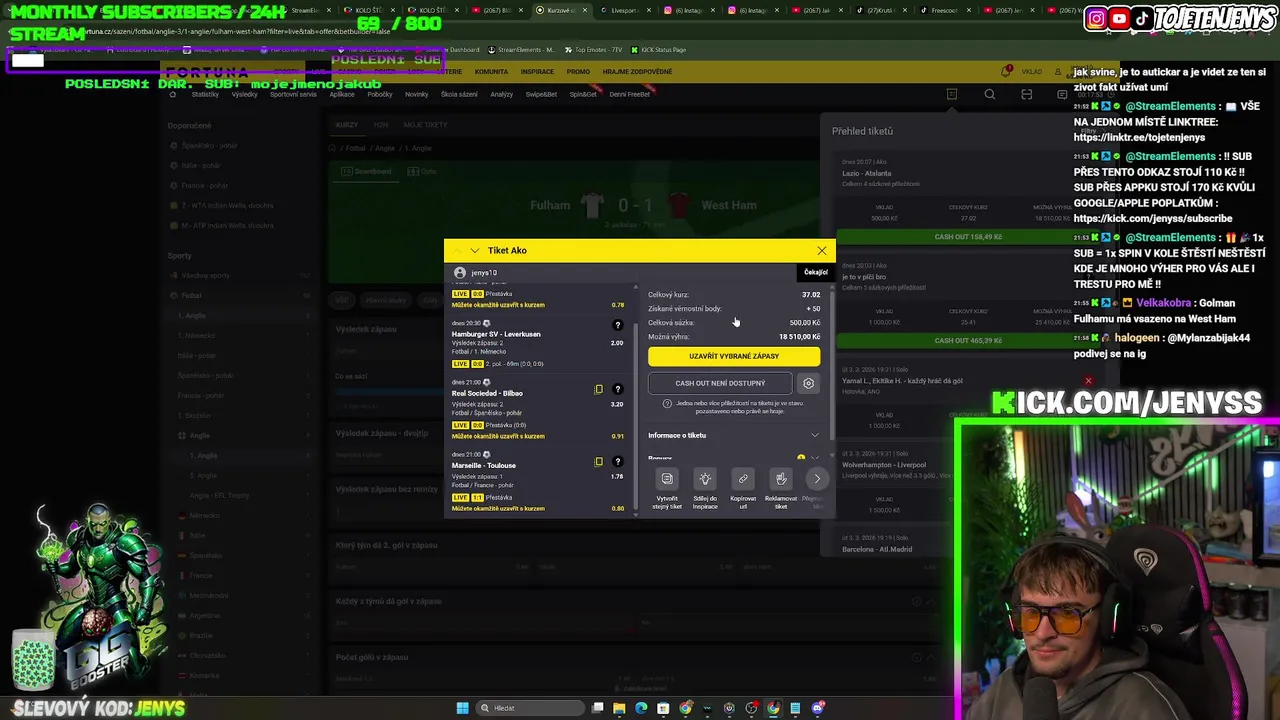Expand the Bonusy section chevron
This screenshot has height=720, width=1280.
coord(815,457)
